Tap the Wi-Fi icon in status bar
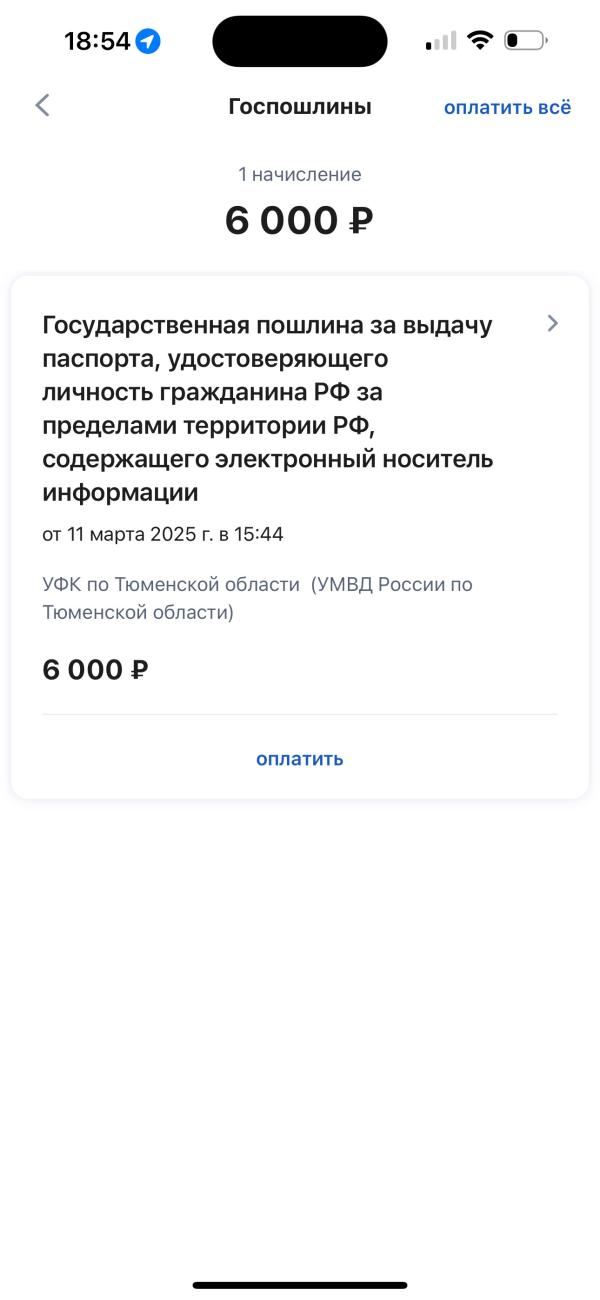Screen dimensions: 600x1300 (480, 41)
